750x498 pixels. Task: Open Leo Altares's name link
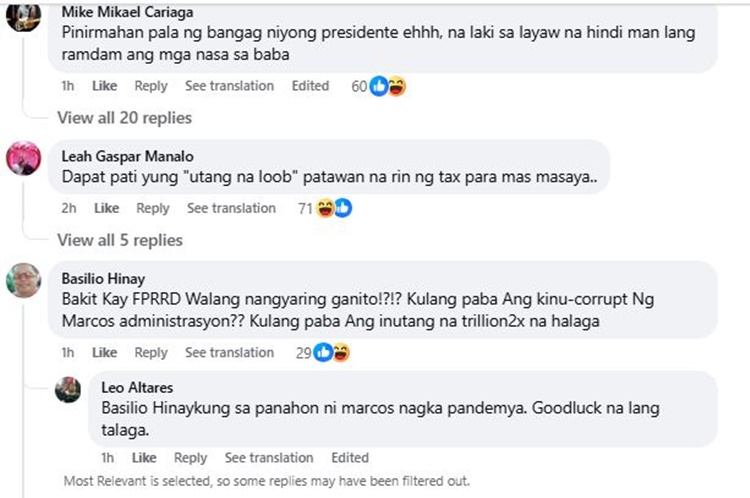pos(135,386)
